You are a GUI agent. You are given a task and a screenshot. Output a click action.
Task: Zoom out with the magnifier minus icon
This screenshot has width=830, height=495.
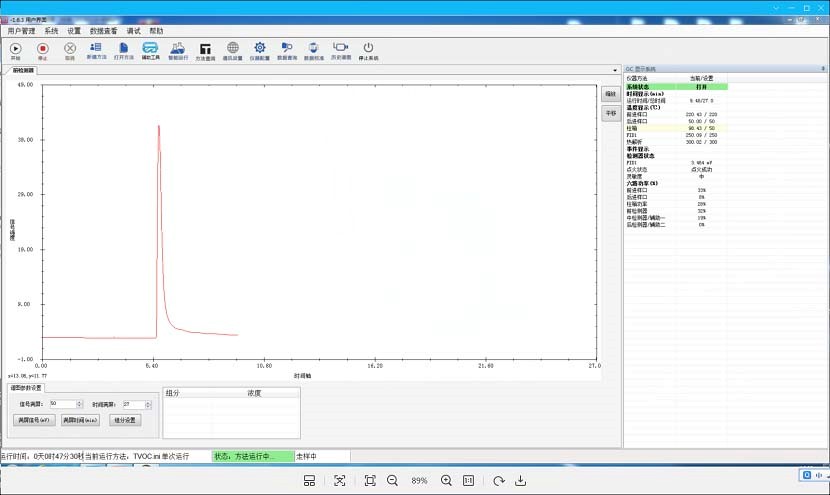tap(392, 481)
